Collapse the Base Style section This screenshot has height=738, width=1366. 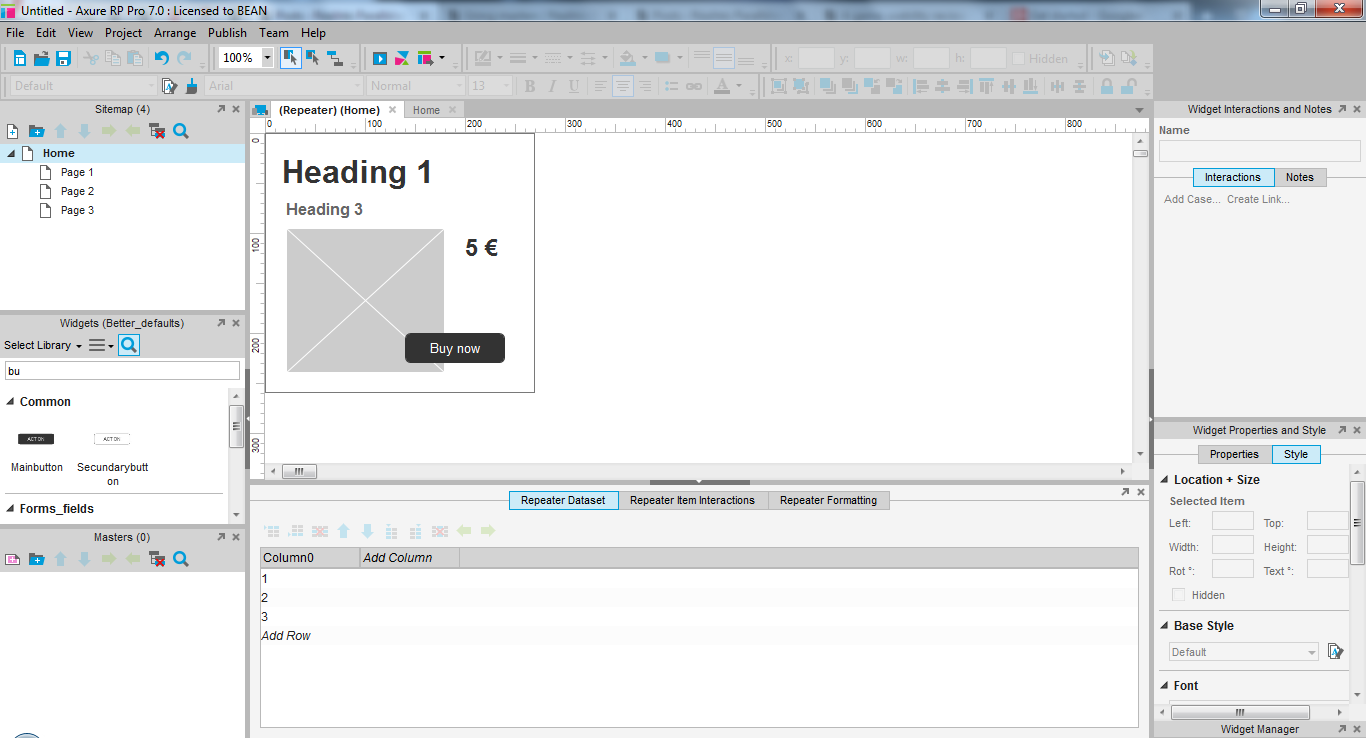(1164, 626)
